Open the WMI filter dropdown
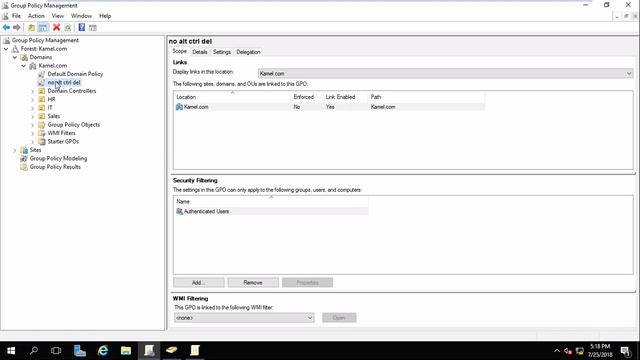 click(x=244, y=318)
